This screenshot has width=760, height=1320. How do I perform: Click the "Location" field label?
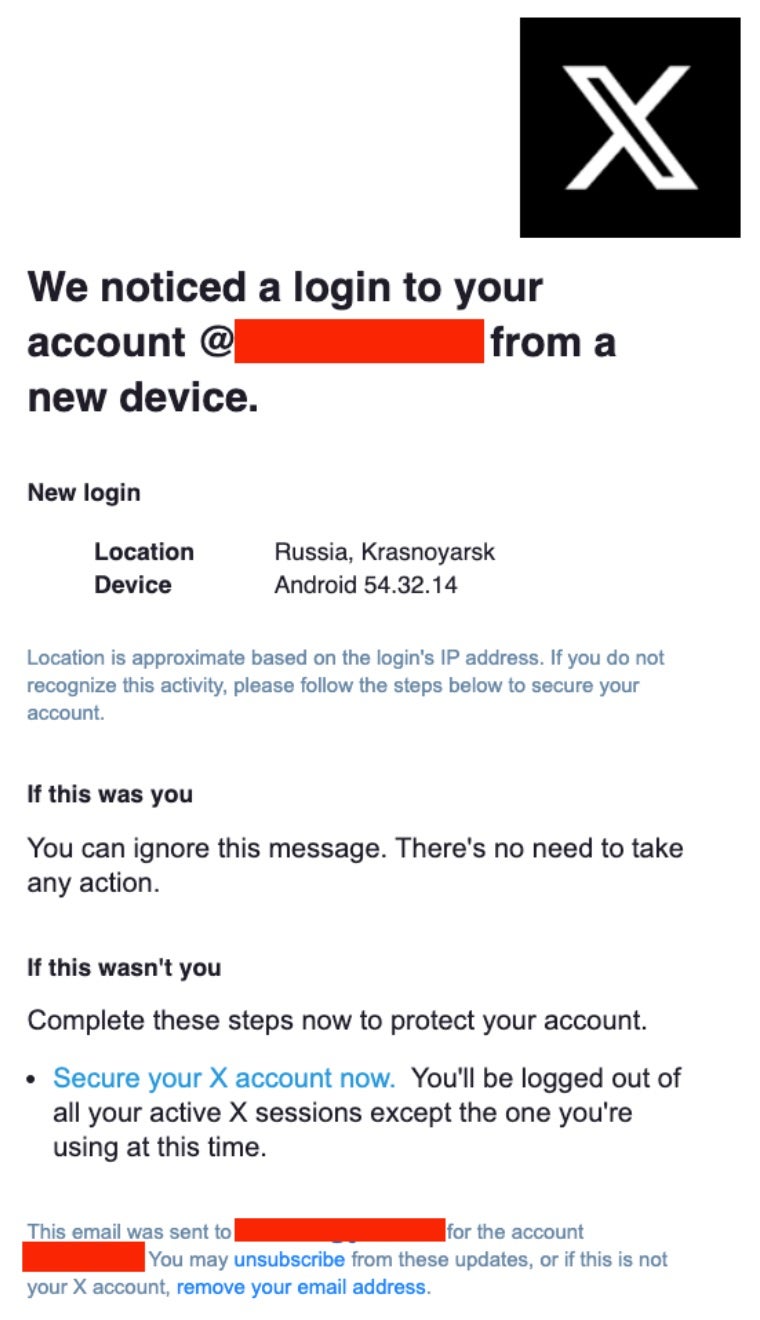[144, 552]
